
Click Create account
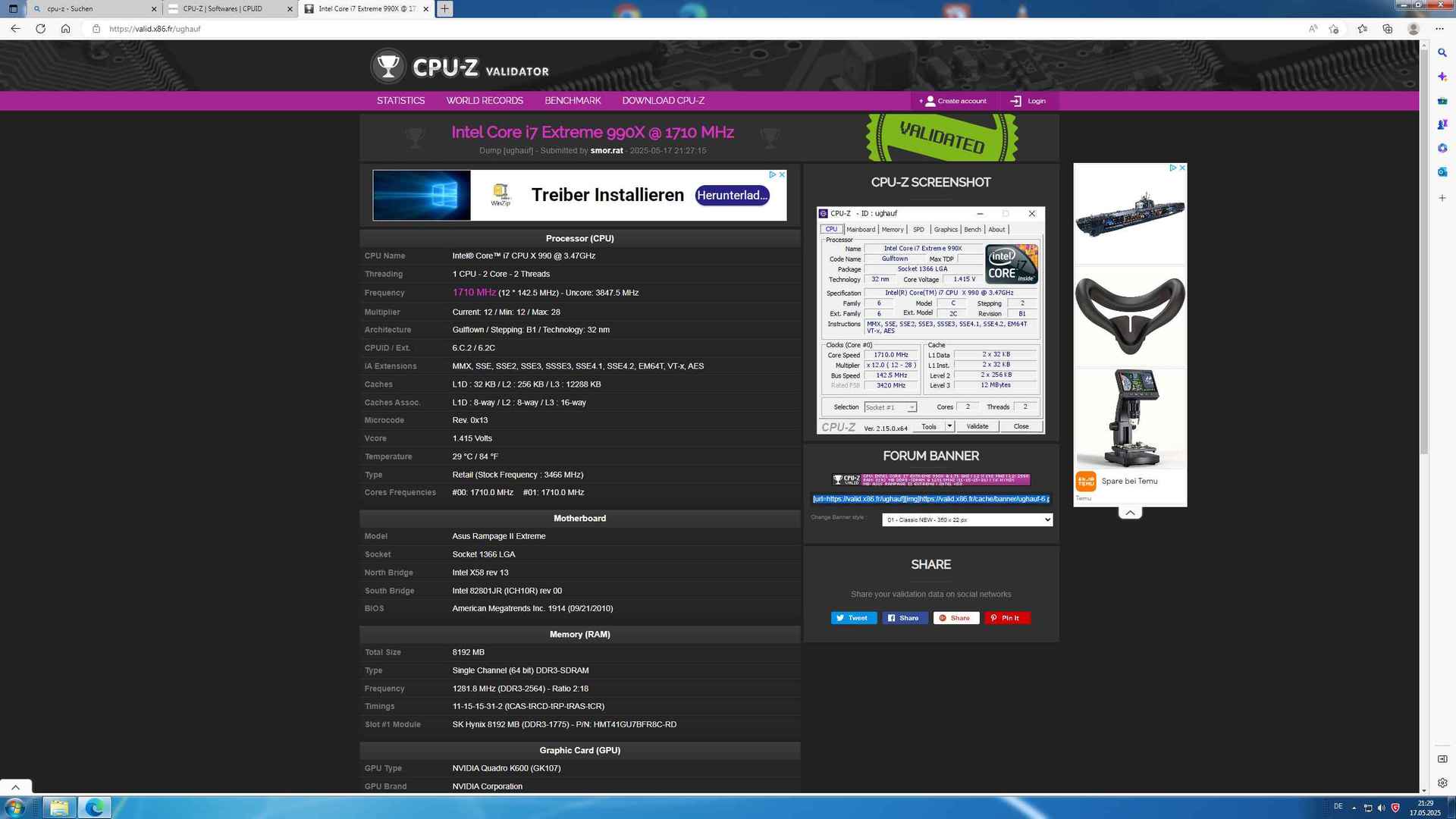point(953,101)
